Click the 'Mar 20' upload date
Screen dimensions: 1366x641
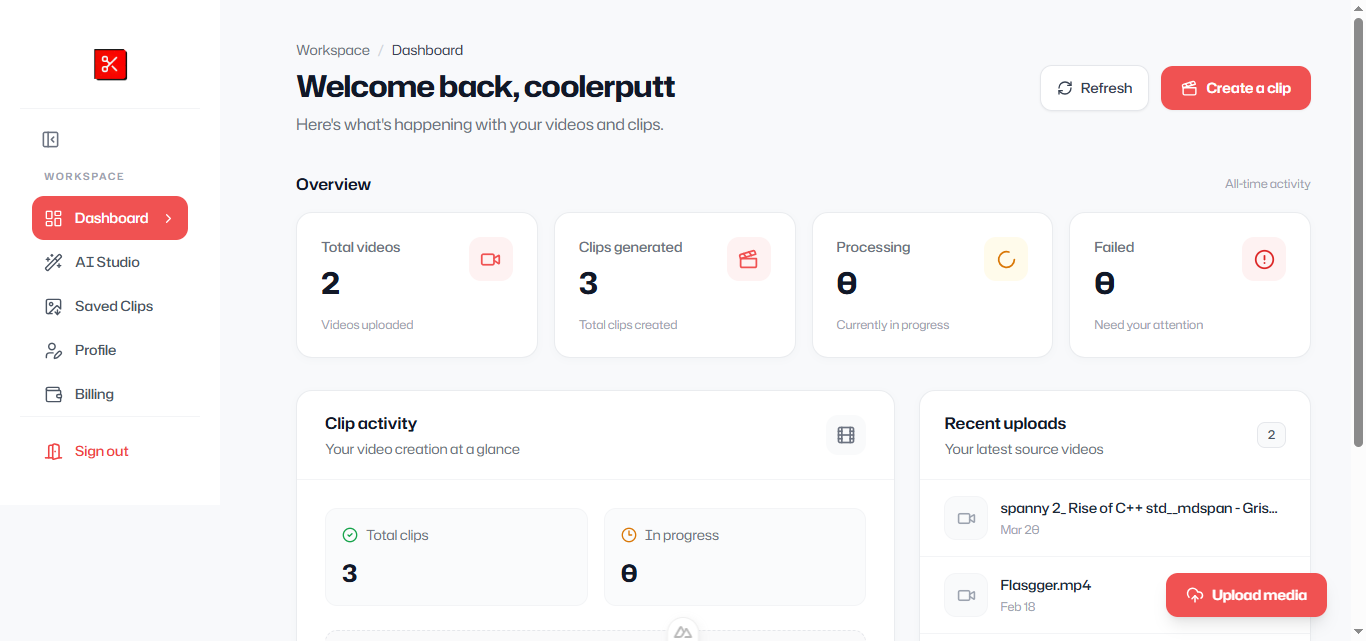pyautogui.click(x=1020, y=530)
